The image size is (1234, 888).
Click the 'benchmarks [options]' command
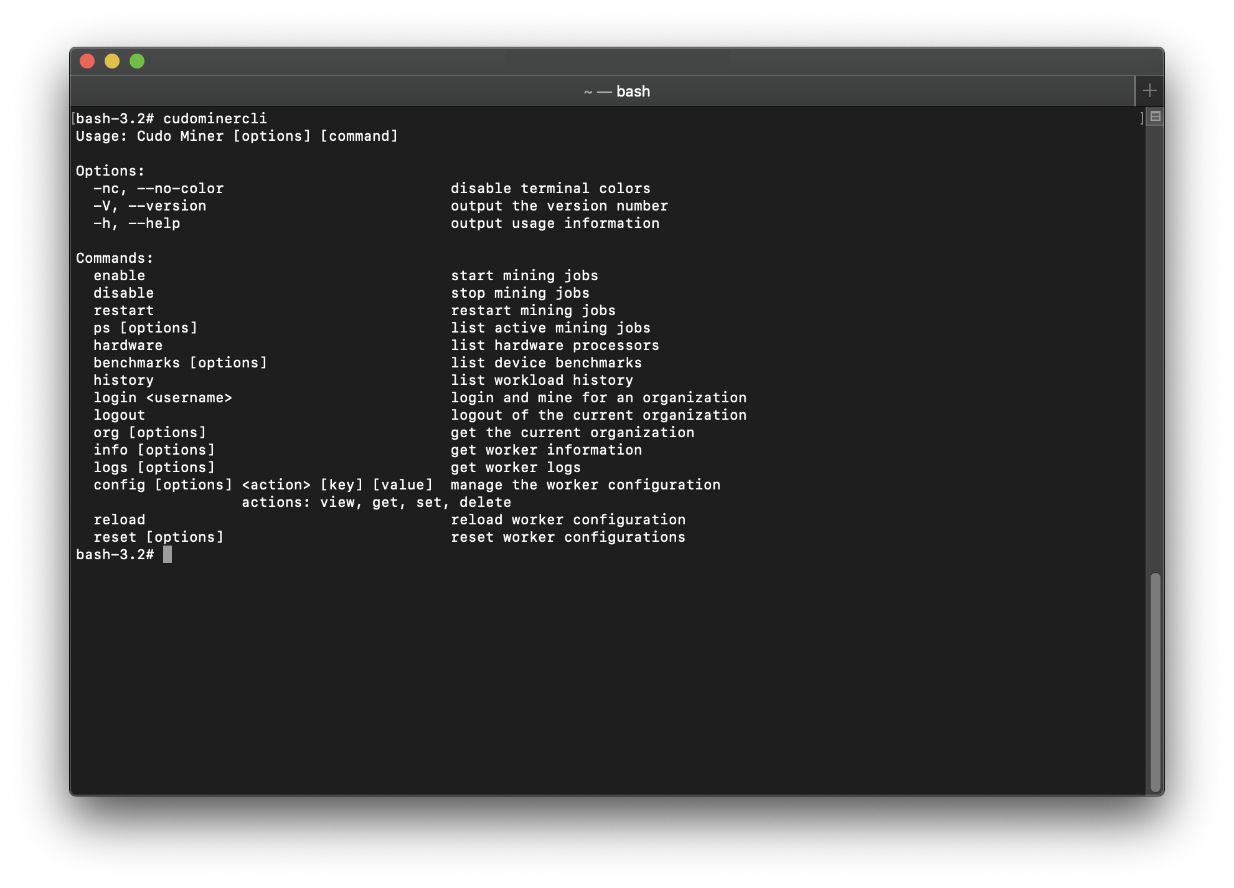[x=180, y=363]
